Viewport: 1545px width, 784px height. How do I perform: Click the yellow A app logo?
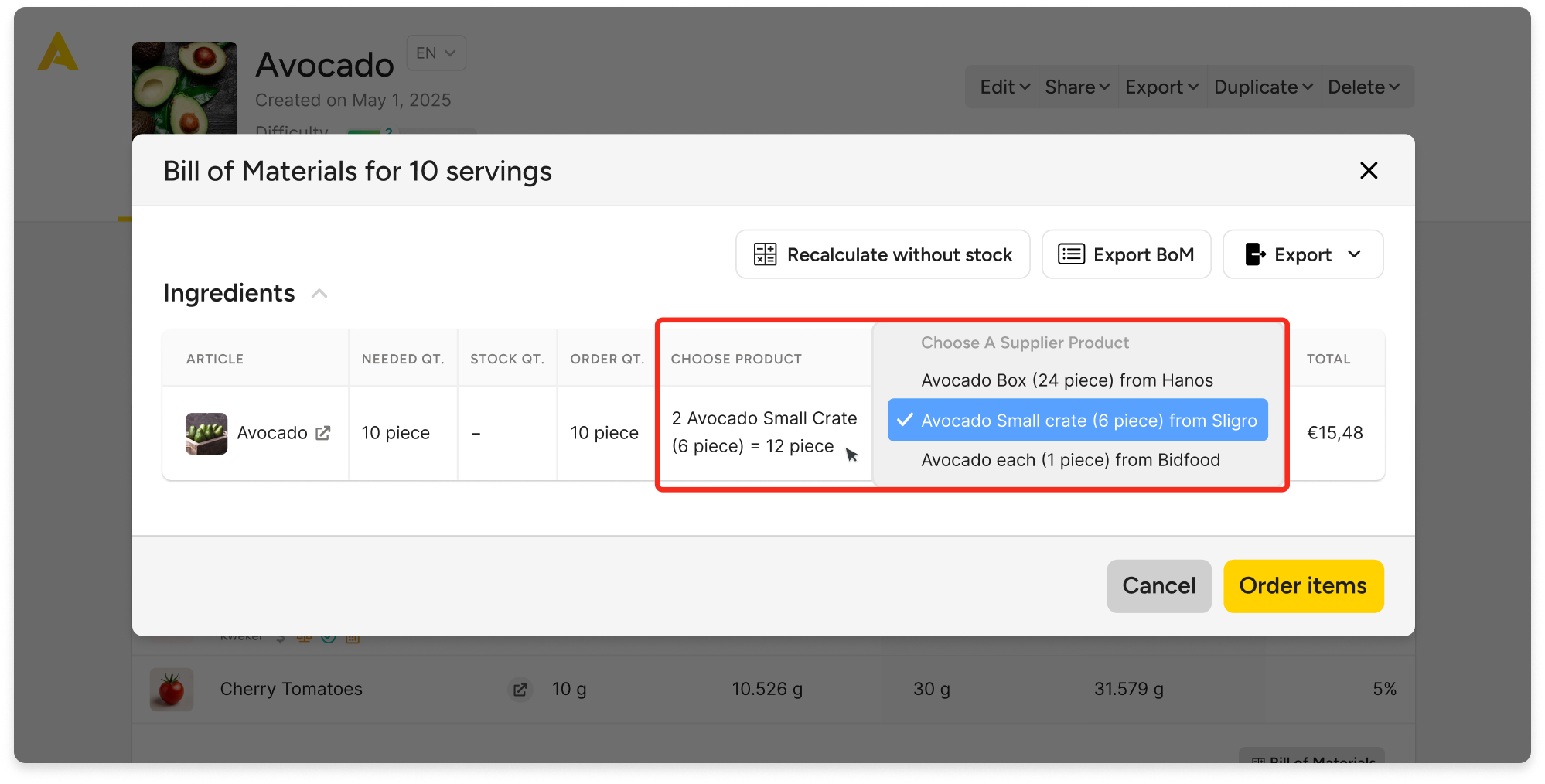pos(58,52)
